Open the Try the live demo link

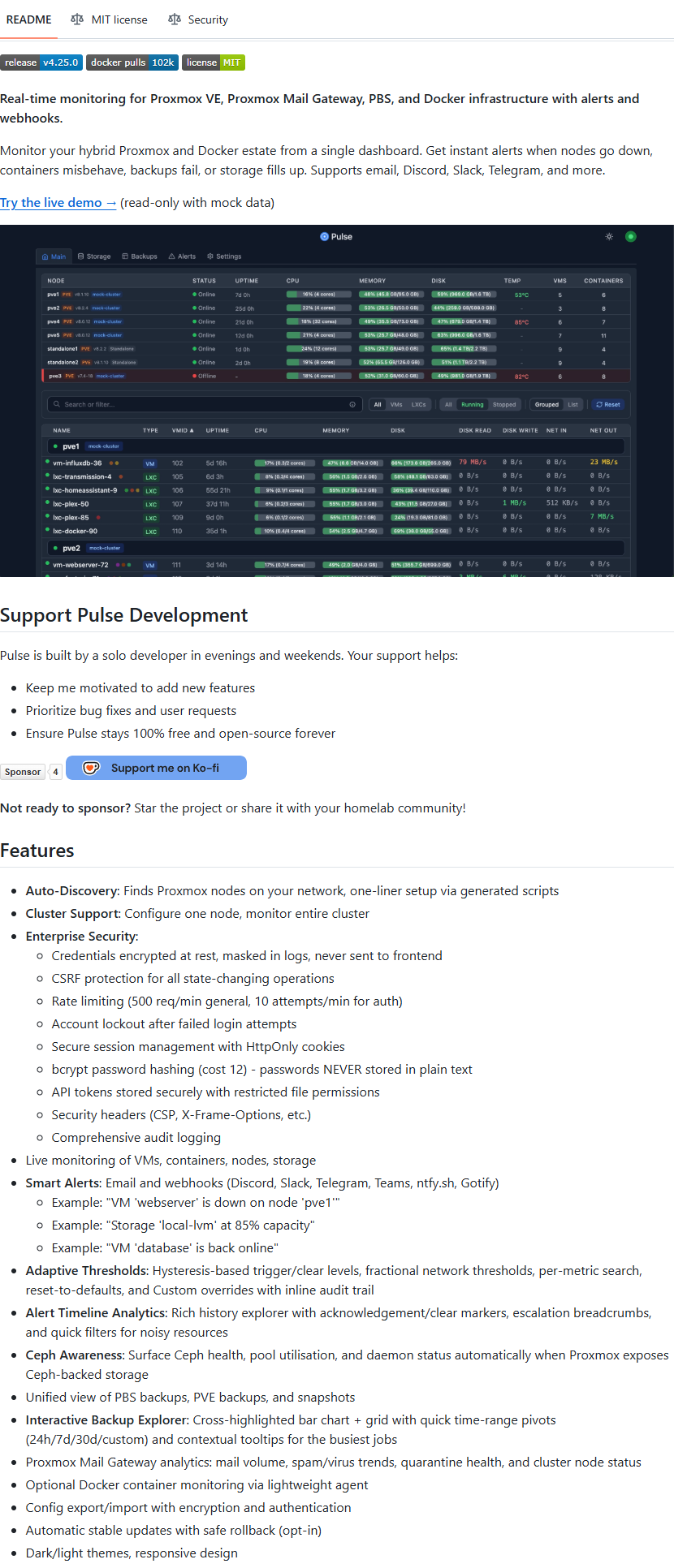58,203
